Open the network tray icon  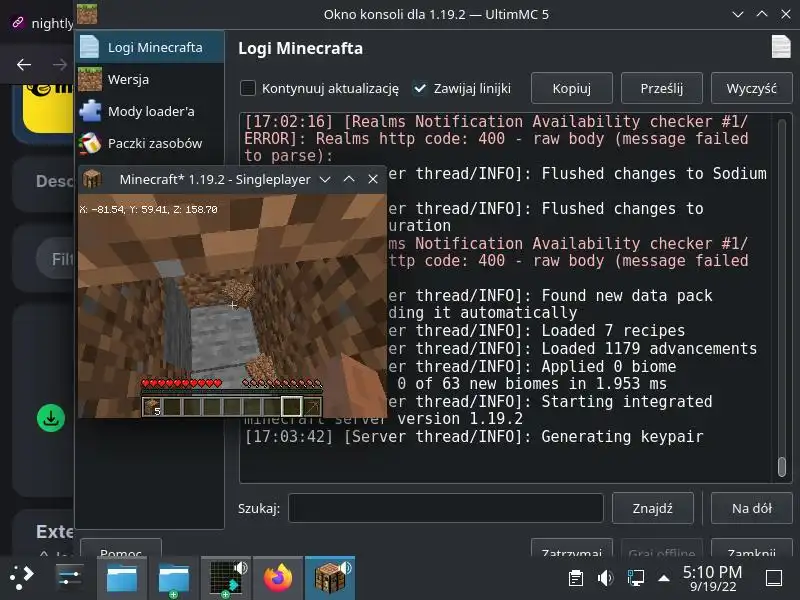(635, 578)
